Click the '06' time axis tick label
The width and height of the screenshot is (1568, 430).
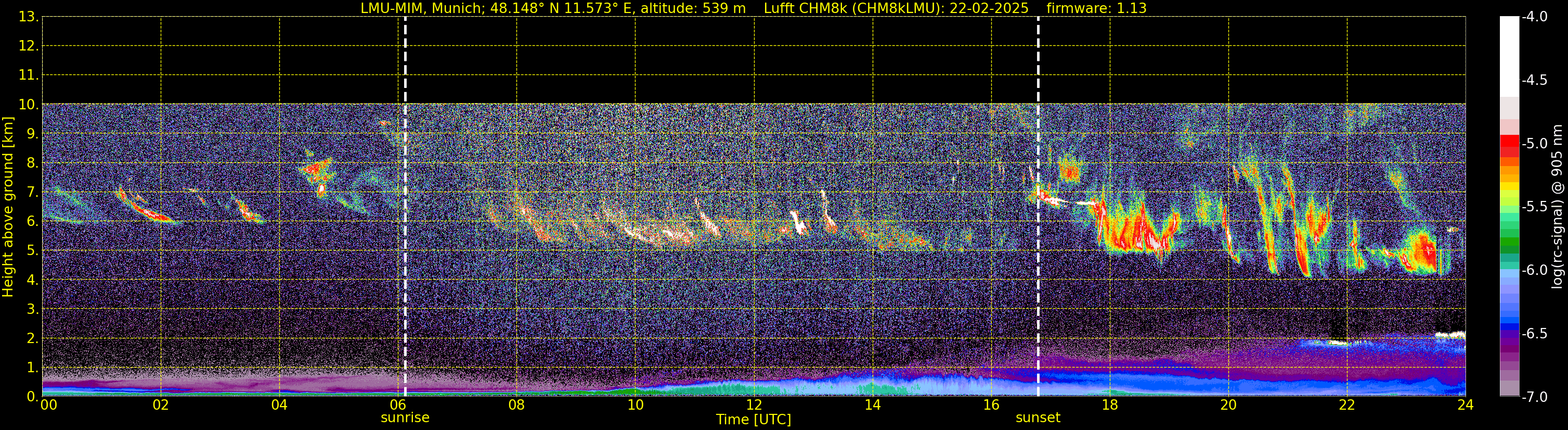398,405
